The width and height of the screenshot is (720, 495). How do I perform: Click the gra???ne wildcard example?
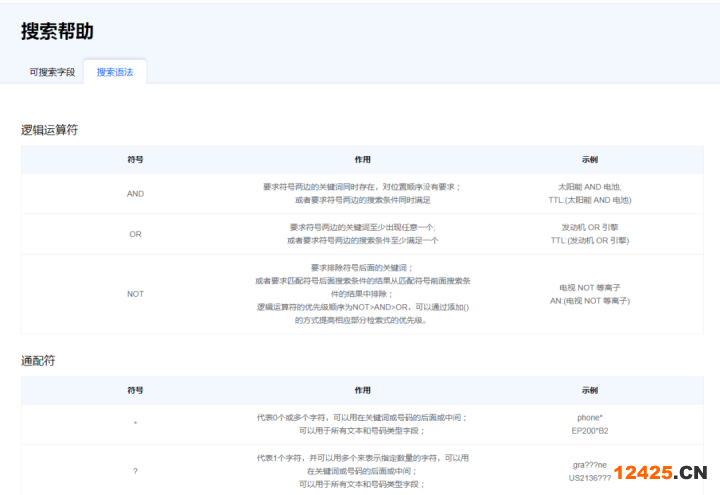point(589,465)
